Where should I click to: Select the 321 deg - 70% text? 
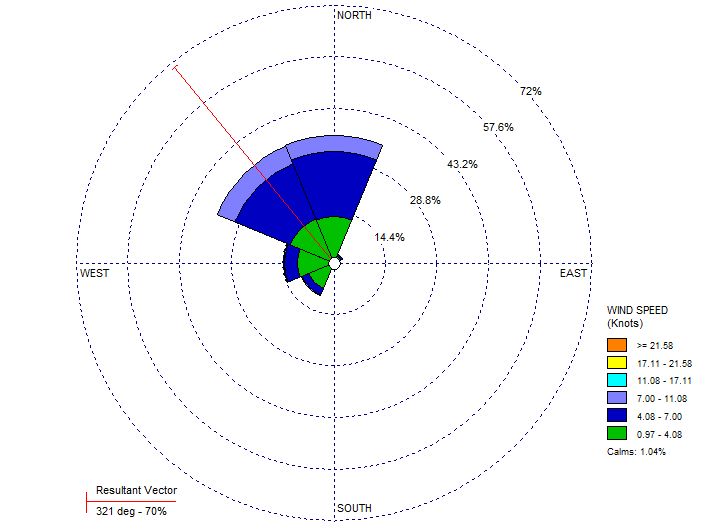(131, 511)
